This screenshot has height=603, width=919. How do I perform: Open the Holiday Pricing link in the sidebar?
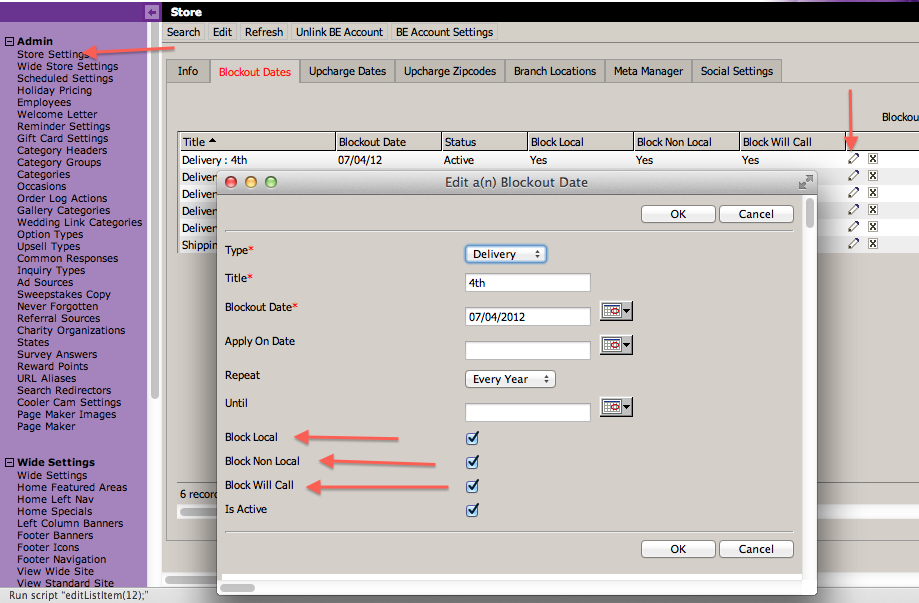click(54, 91)
